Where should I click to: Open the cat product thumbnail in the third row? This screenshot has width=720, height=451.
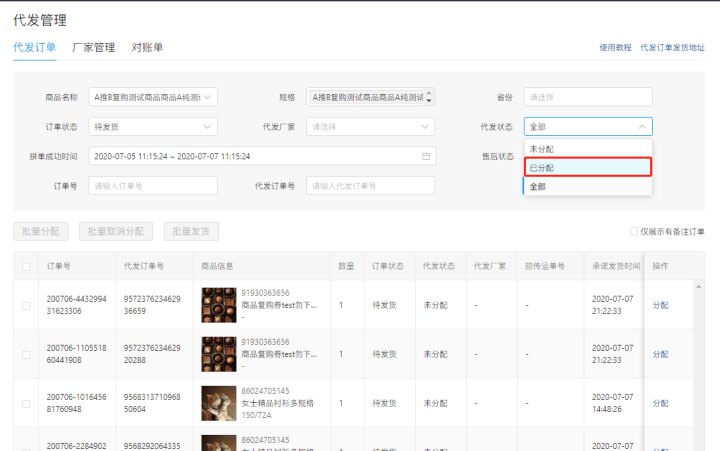pyautogui.click(x=219, y=403)
